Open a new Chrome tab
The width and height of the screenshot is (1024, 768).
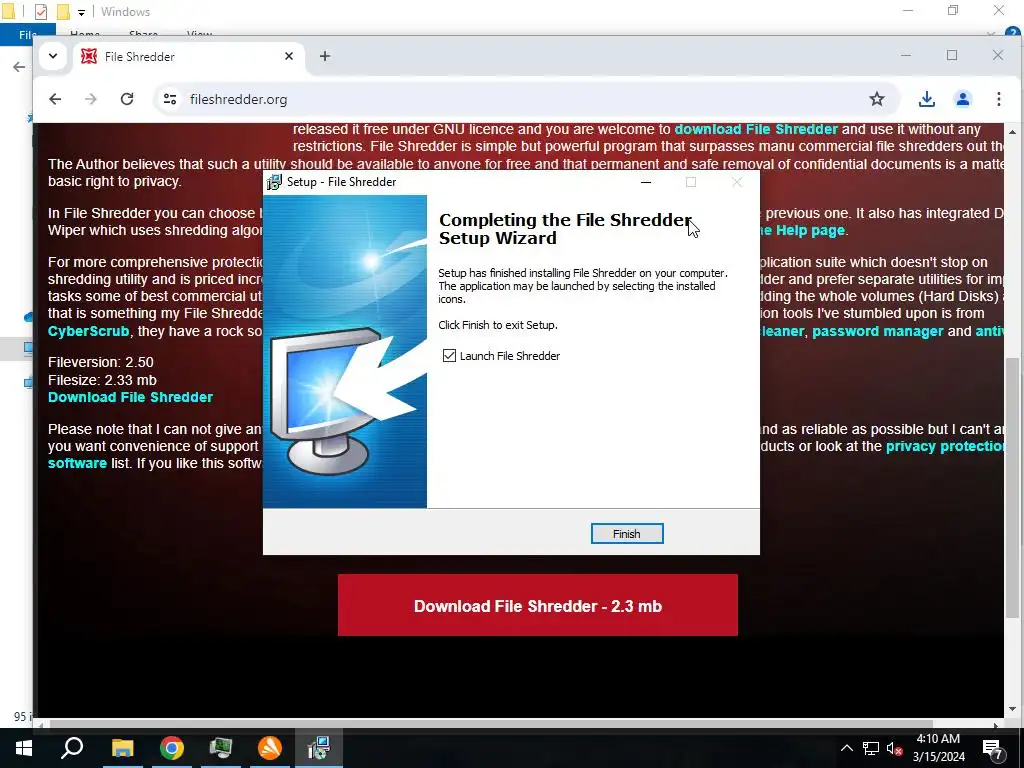tap(325, 57)
